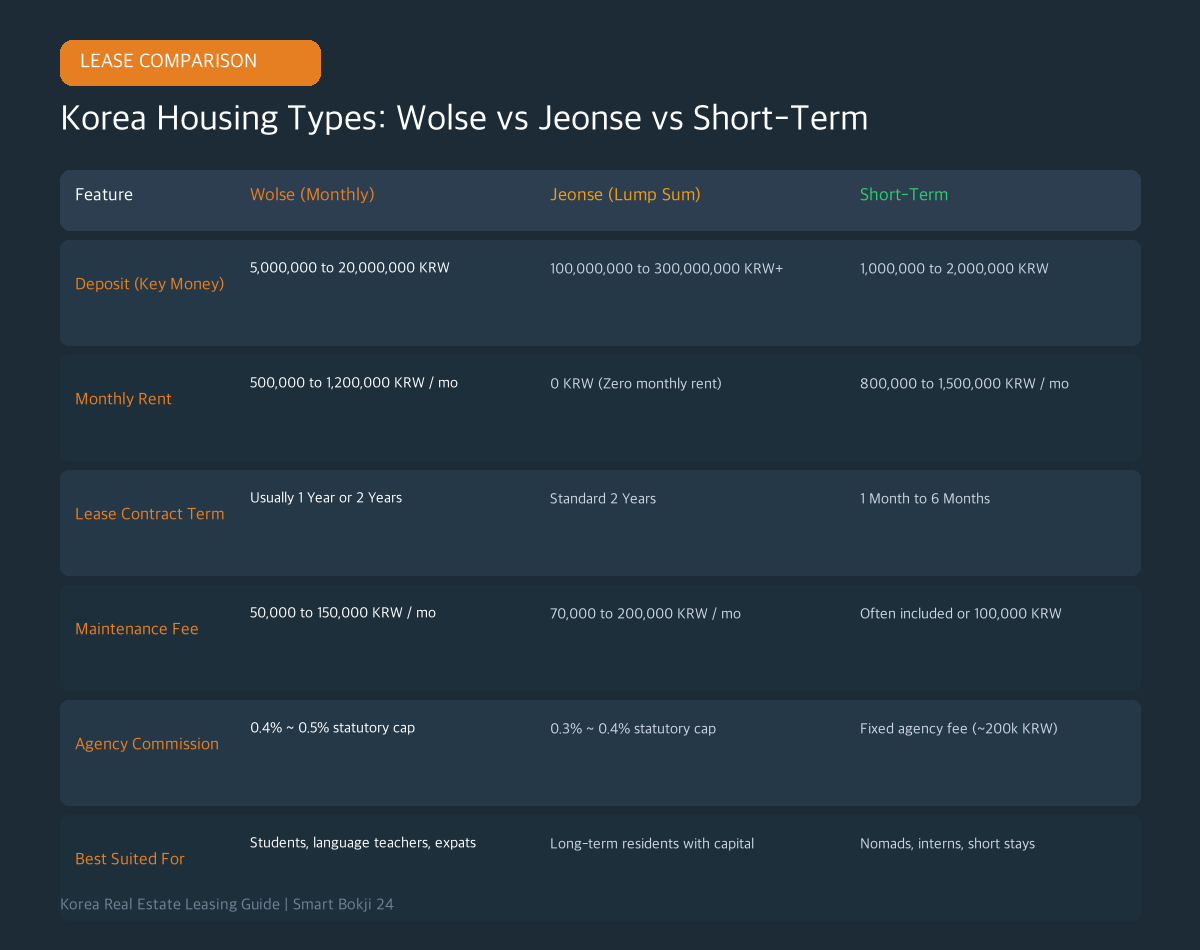Screen dimensions: 1200x950
Task: Click the '1,000,000 to 2,000,000 KRW' cell
Action: click(x=954, y=269)
